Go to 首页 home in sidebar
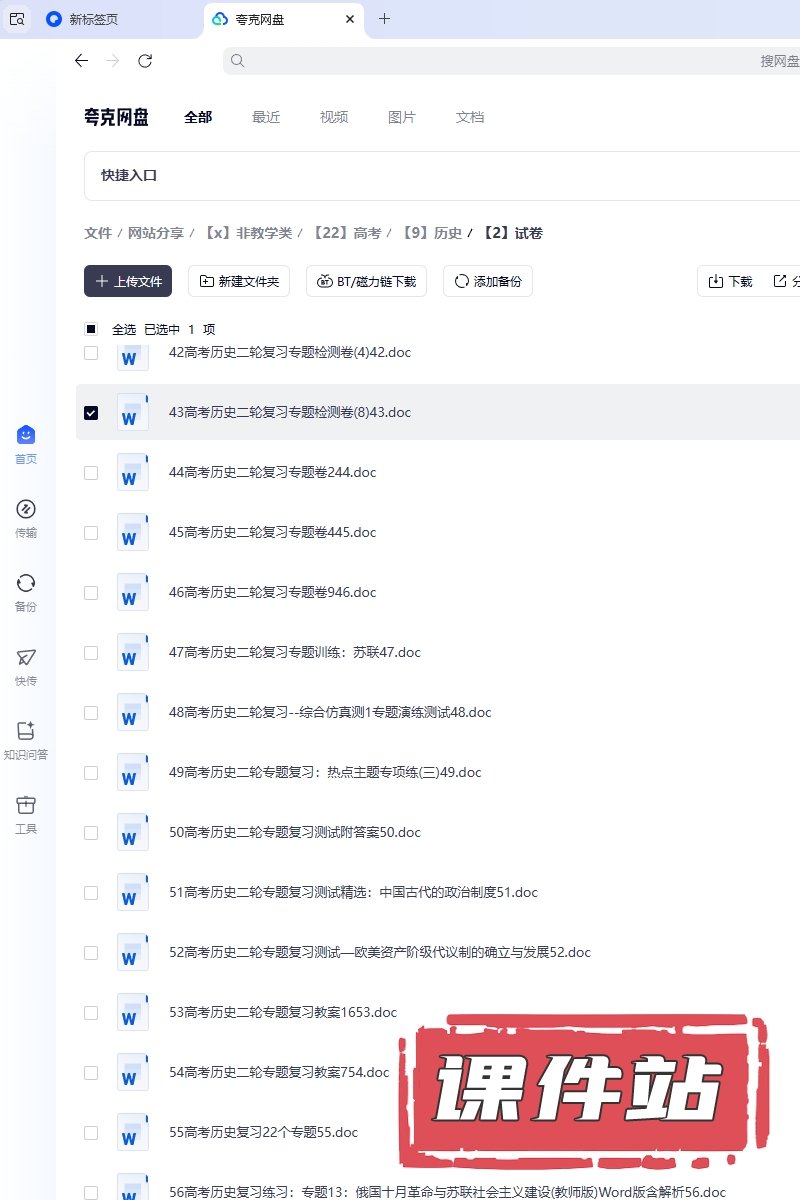This screenshot has height=1200, width=800. (26, 443)
